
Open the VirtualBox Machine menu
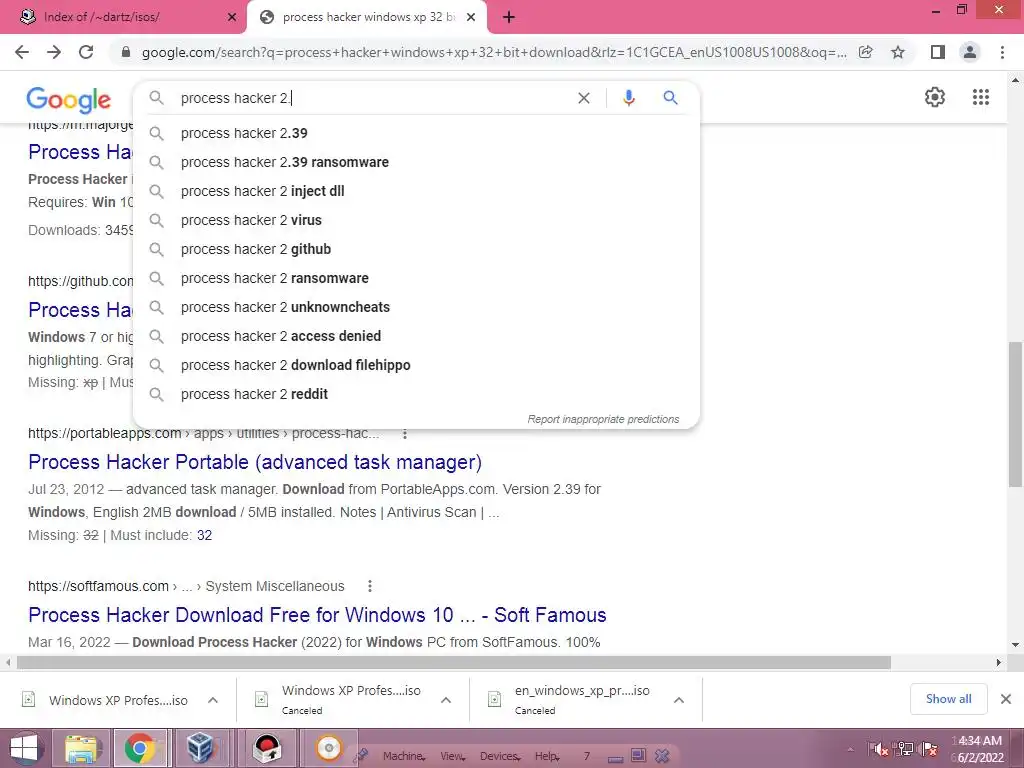pyautogui.click(x=404, y=756)
